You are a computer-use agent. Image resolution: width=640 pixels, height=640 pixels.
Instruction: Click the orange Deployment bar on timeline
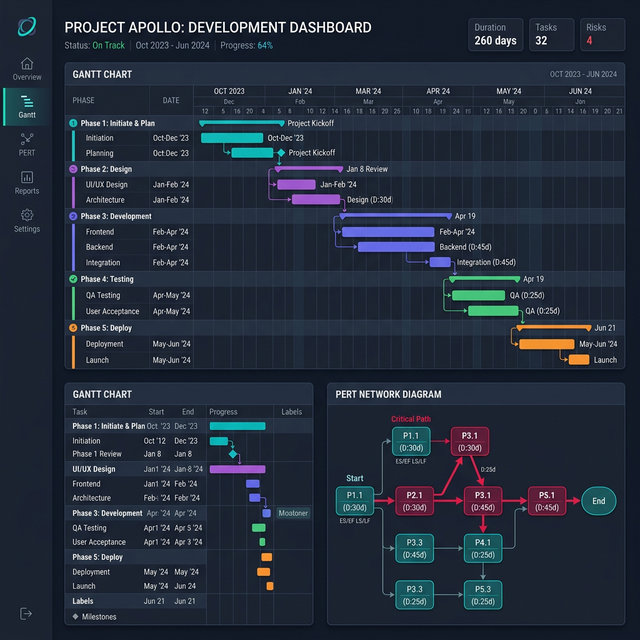(x=546, y=344)
